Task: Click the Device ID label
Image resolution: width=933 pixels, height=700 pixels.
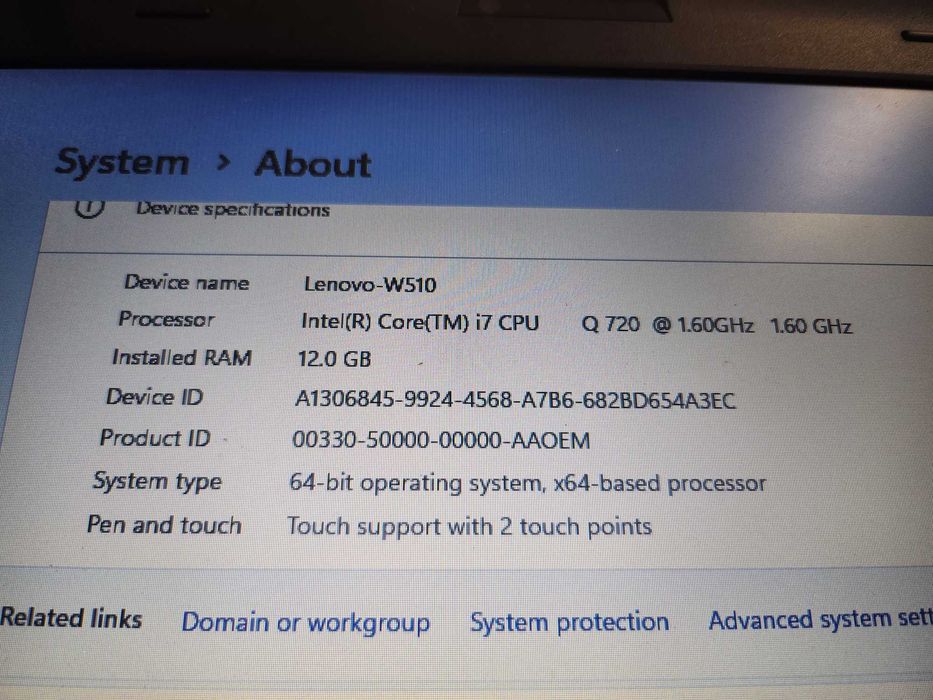Action: 155,396
